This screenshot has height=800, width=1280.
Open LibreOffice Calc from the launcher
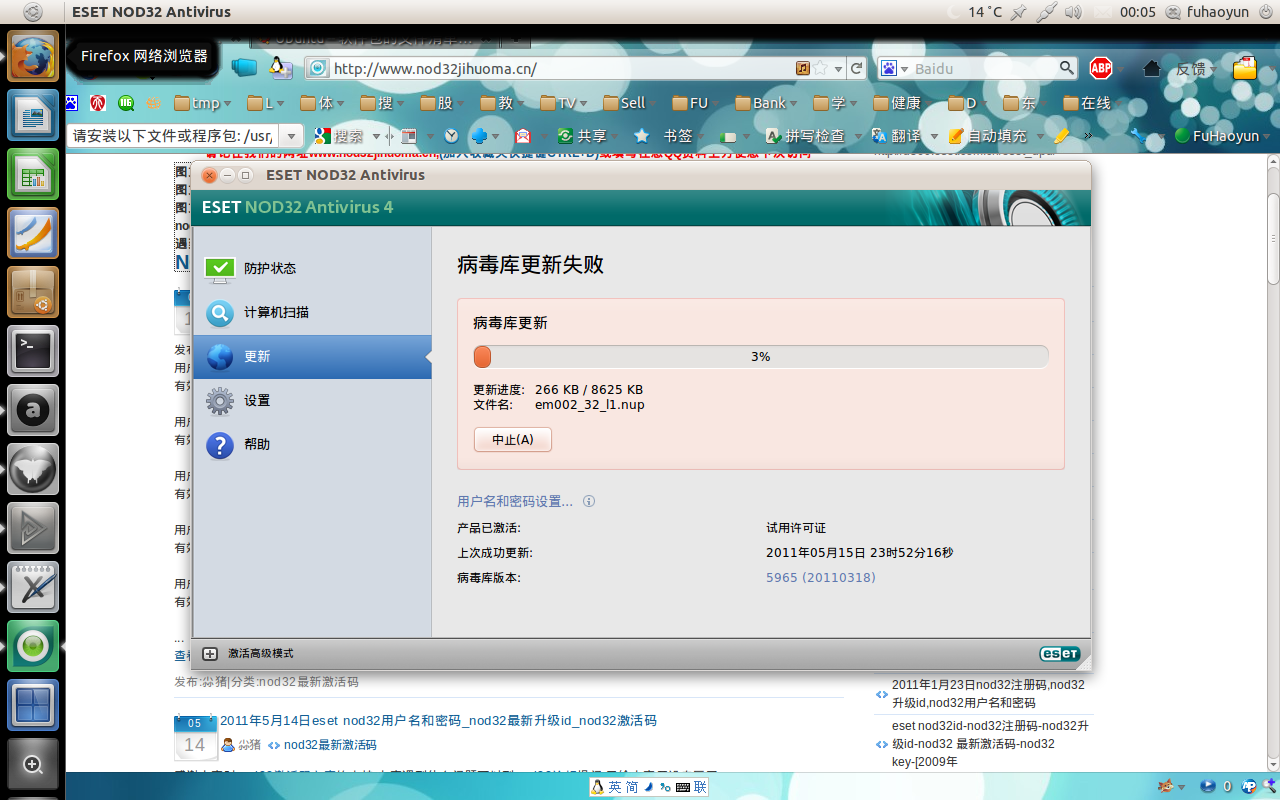[x=33, y=174]
